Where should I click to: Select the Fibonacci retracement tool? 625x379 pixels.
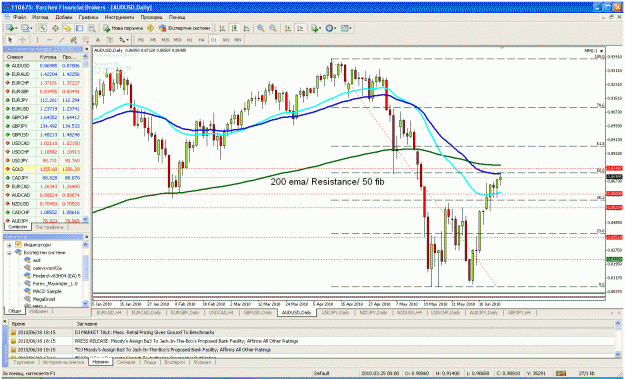pos(85,40)
